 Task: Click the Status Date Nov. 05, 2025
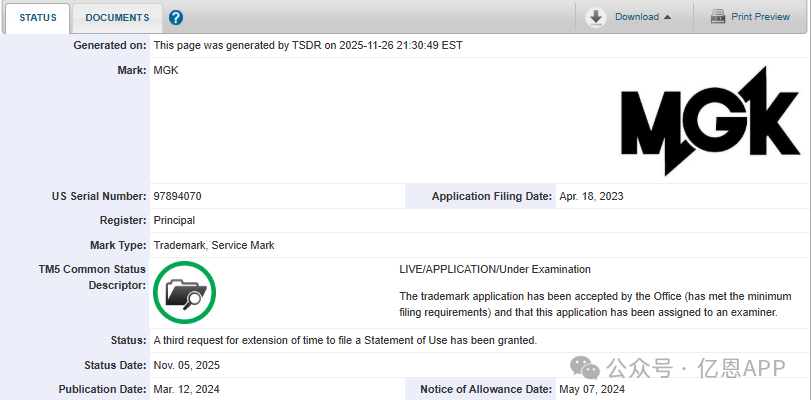point(187,365)
